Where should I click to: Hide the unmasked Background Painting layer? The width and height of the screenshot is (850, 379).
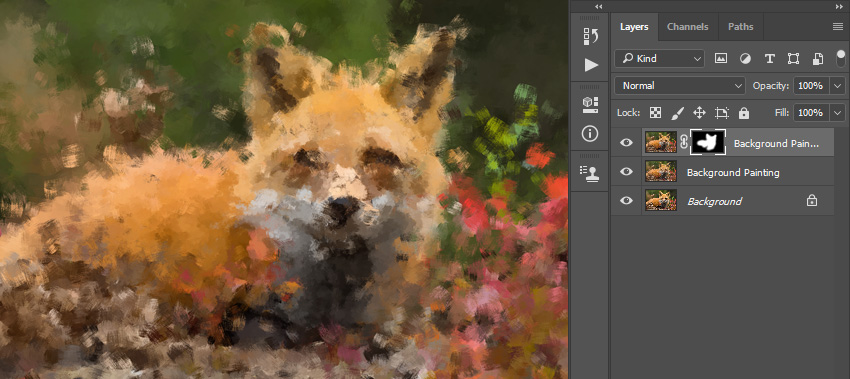[626, 171]
